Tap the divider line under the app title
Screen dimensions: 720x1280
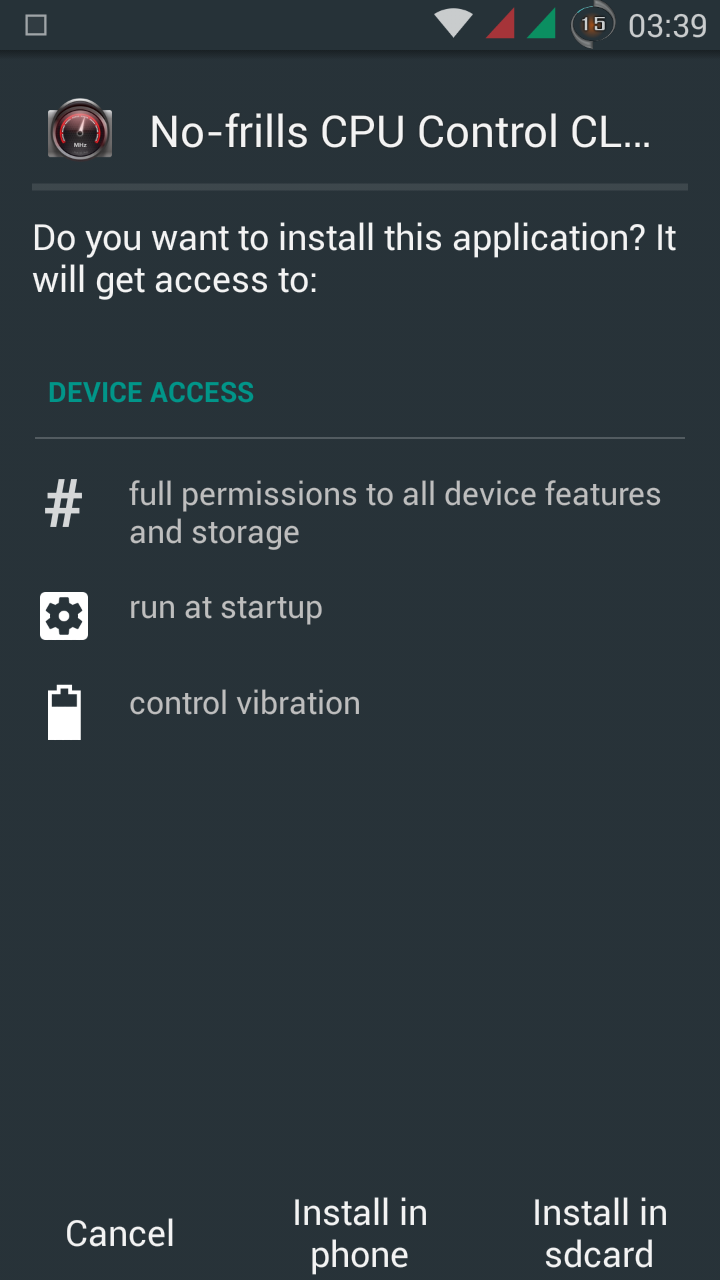click(x=360, y=187)
